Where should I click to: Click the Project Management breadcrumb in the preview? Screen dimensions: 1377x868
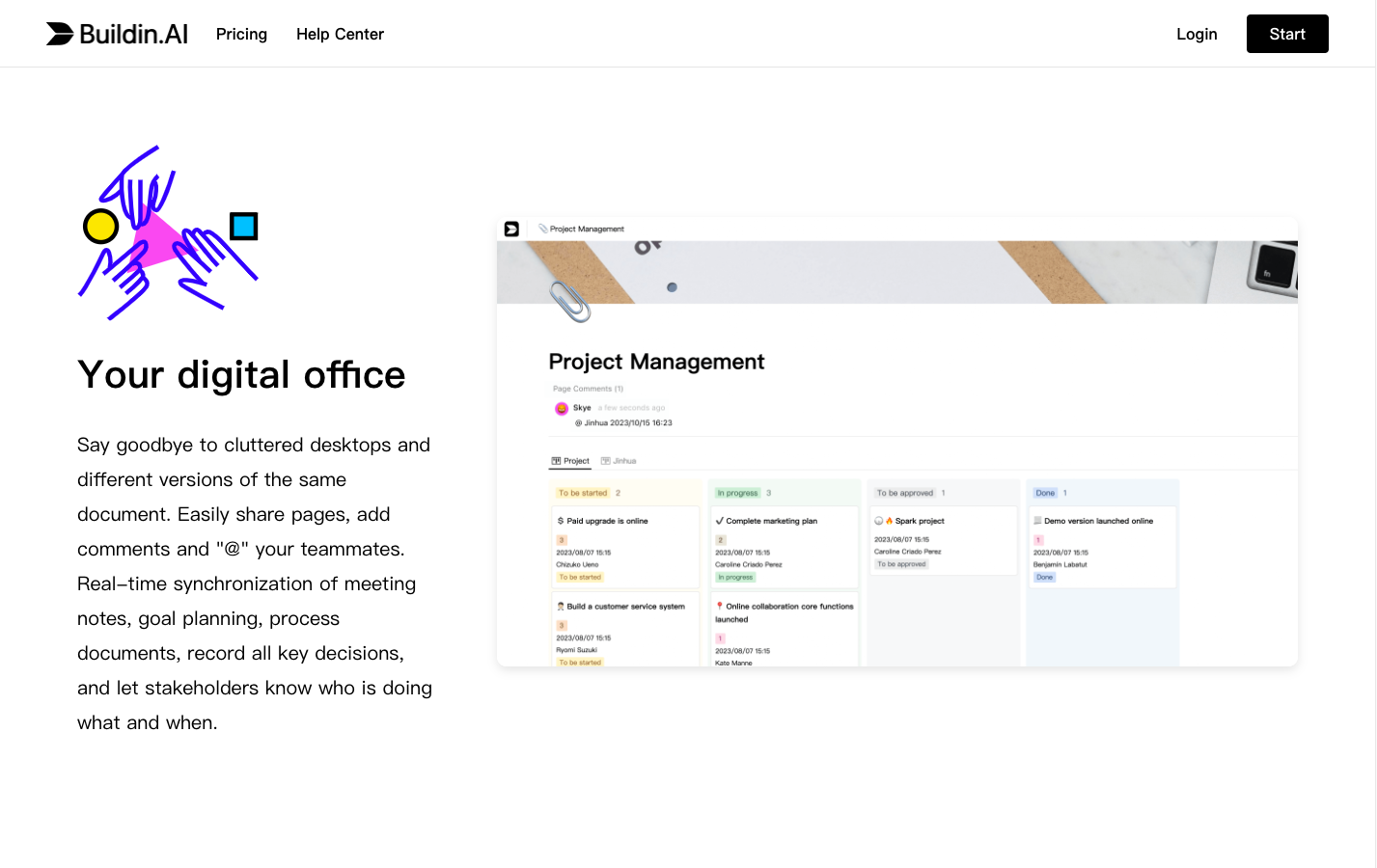click(x=586, y=230)
